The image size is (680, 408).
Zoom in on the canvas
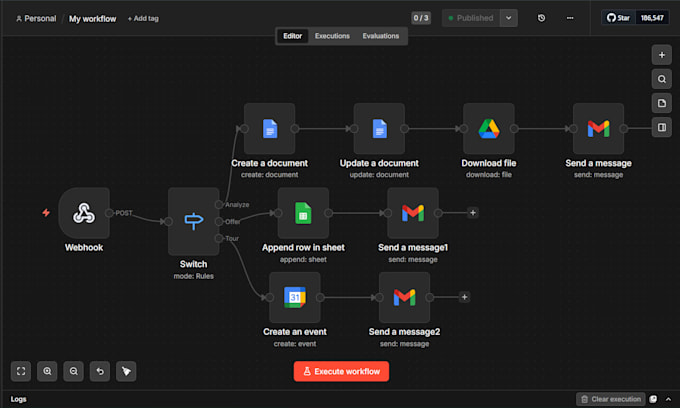[47, 371]
